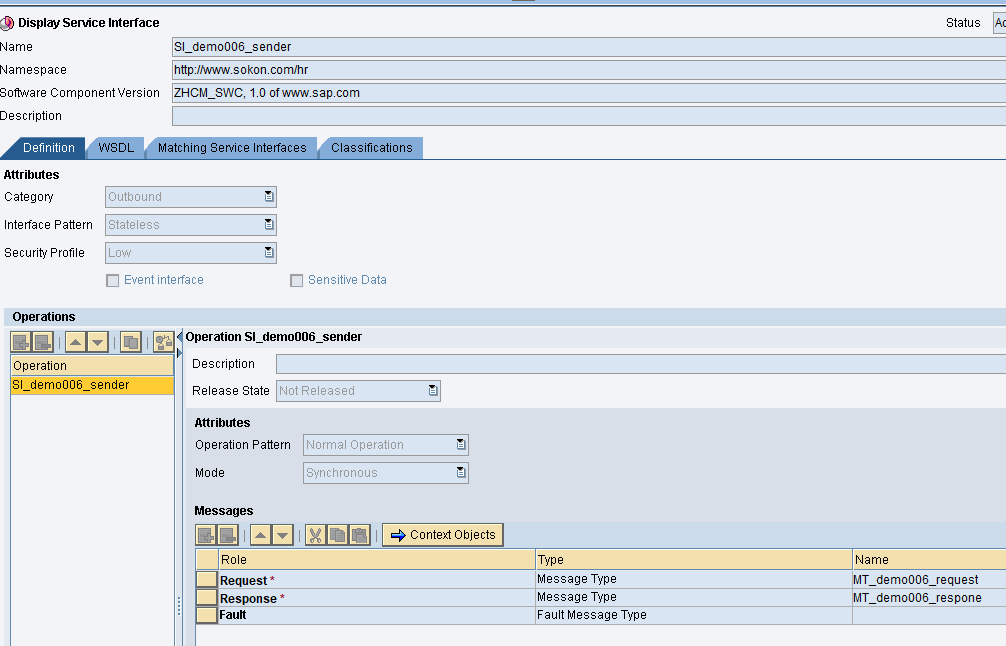This screenshot has width=1006, height=646.
Task: Click the delete operation icon
Action: (x=42, y=341)
